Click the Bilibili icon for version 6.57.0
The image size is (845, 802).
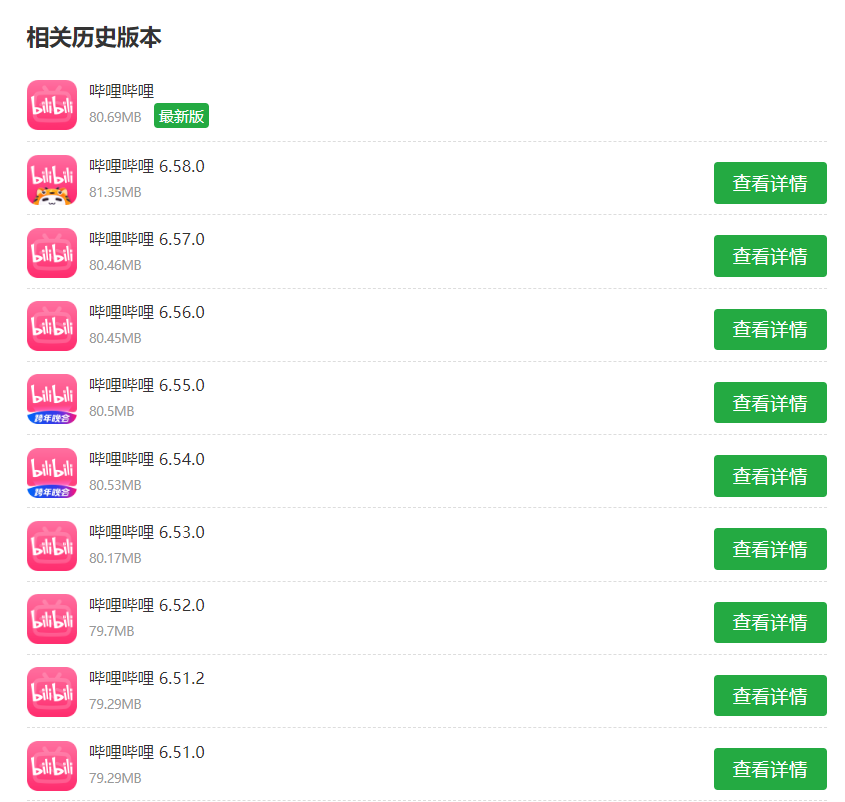click(52, 253)
